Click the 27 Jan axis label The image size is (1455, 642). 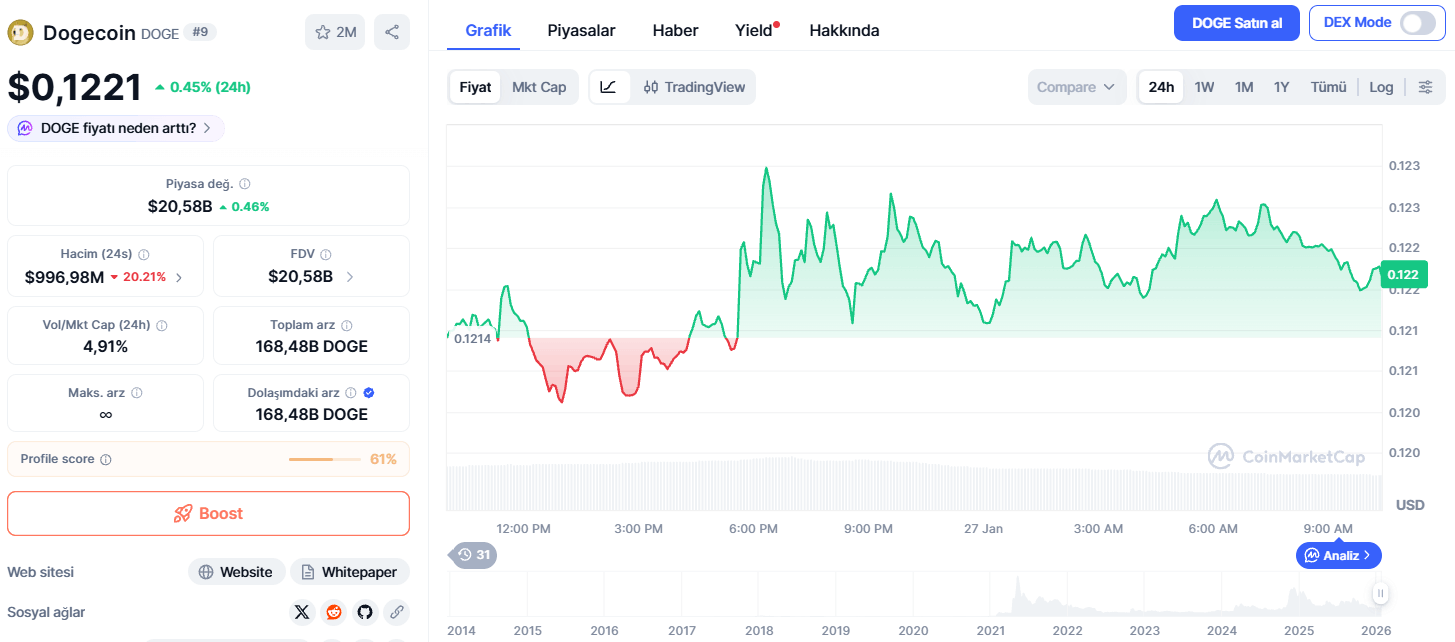point(983,528)
